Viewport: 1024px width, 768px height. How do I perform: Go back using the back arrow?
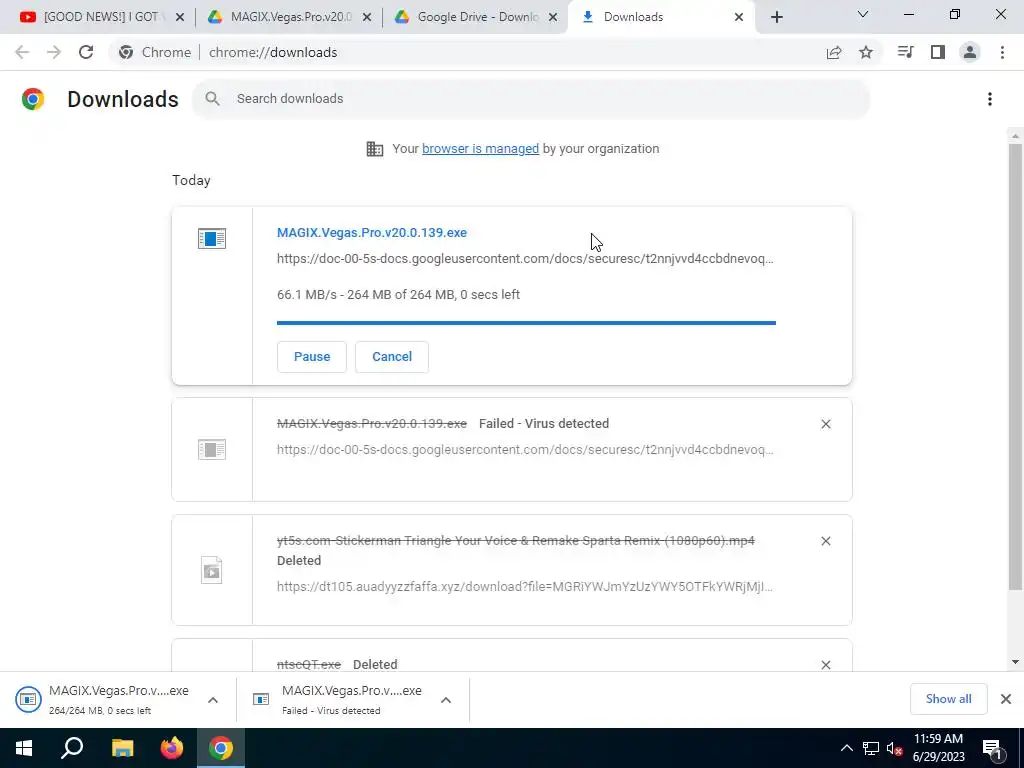tap(22, 52)
